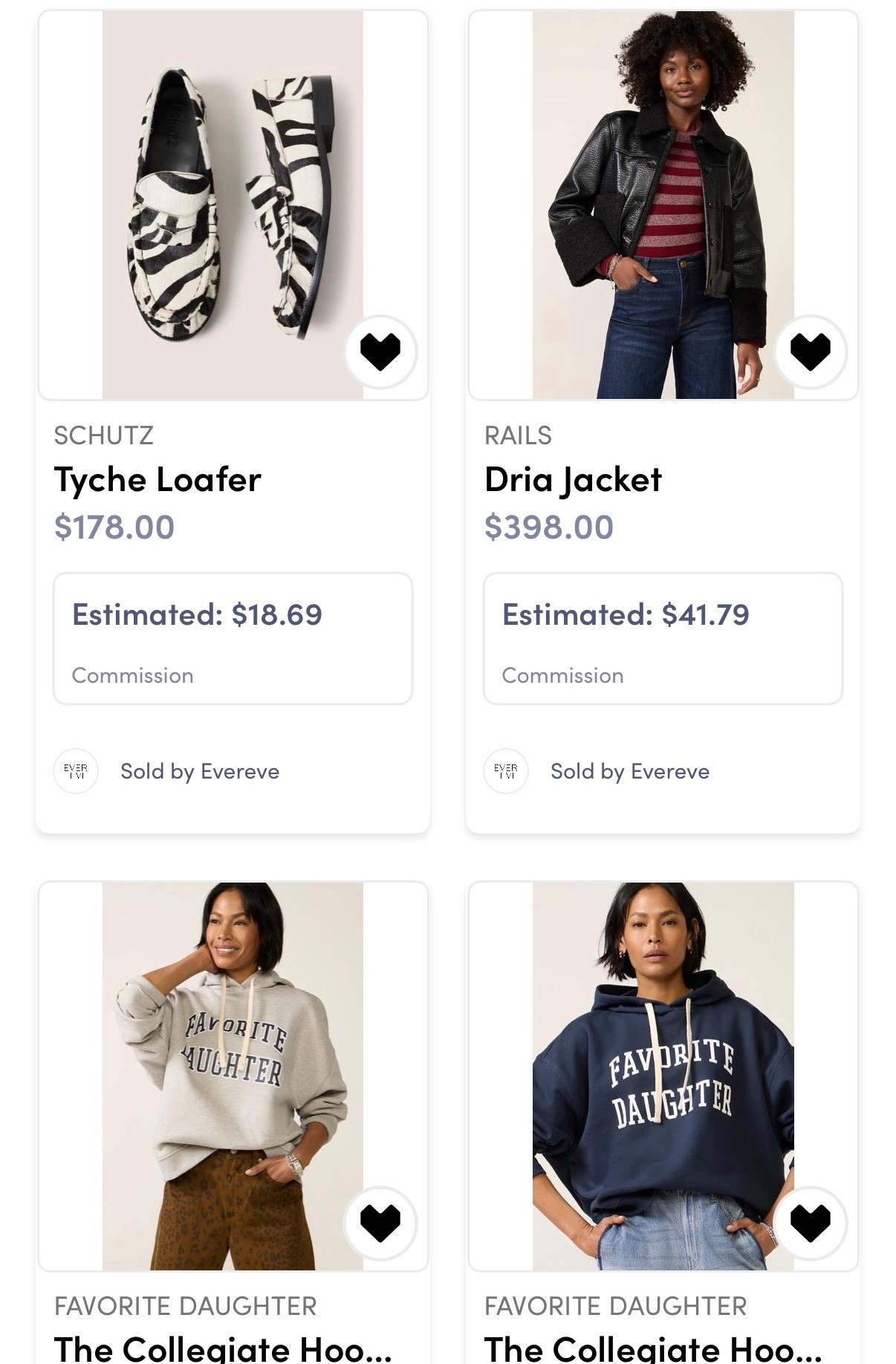Viewport: 896px width, 1364px height.
Task: Heart the navy Collegiate Hoodie
Action: (810, 1223)
